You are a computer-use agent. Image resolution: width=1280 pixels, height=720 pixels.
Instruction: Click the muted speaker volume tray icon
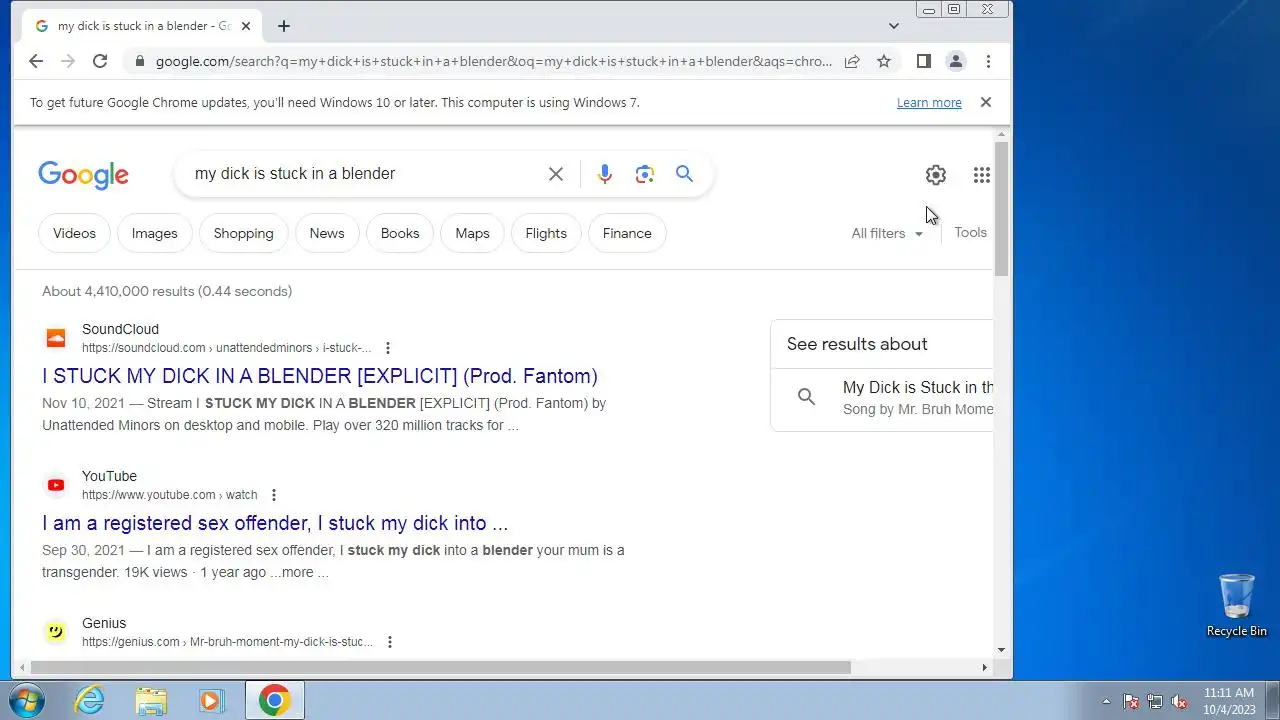point(1180,701)
